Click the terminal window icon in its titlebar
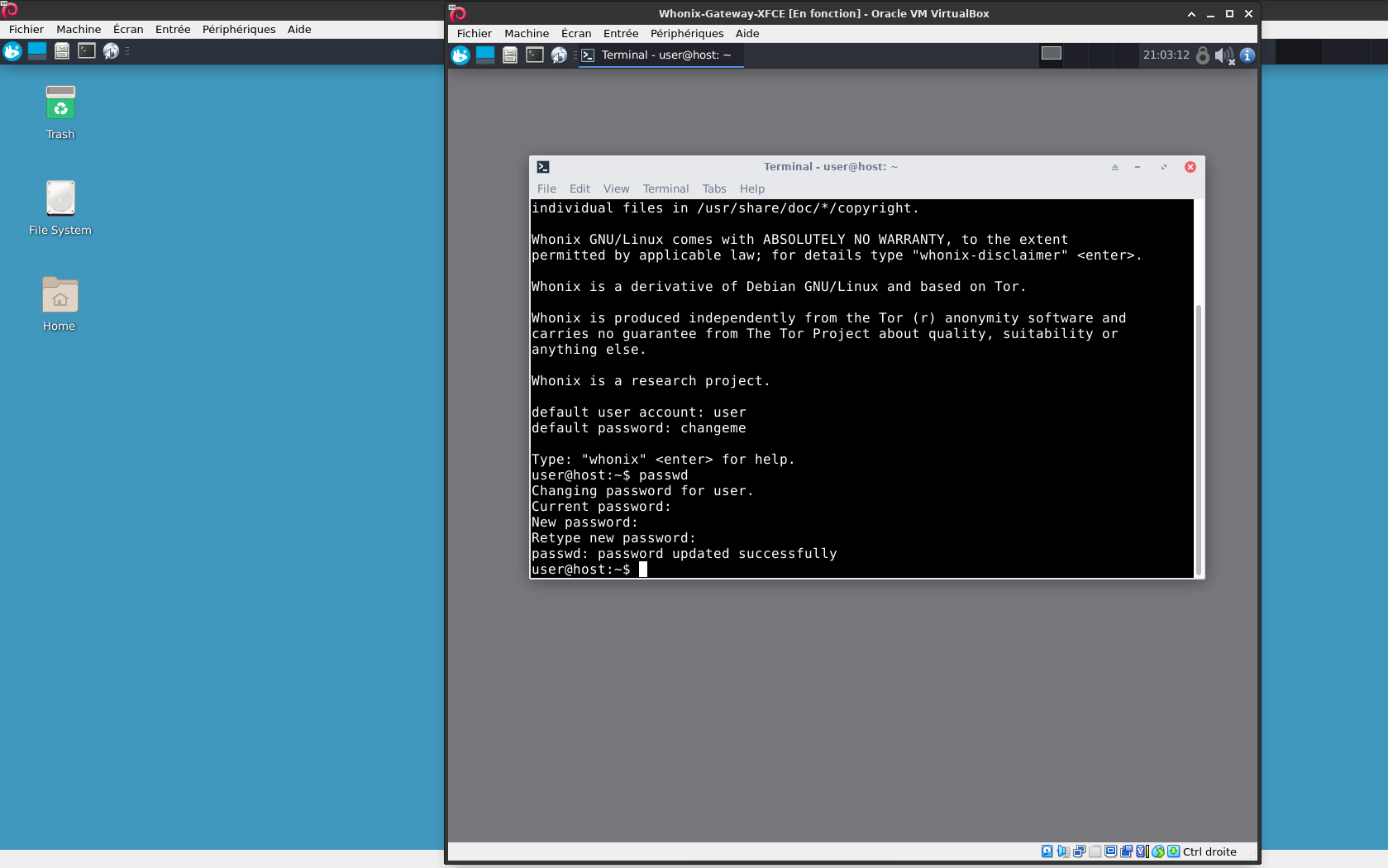The width and height of the screenshot is (1388, 868). [543, 167]
